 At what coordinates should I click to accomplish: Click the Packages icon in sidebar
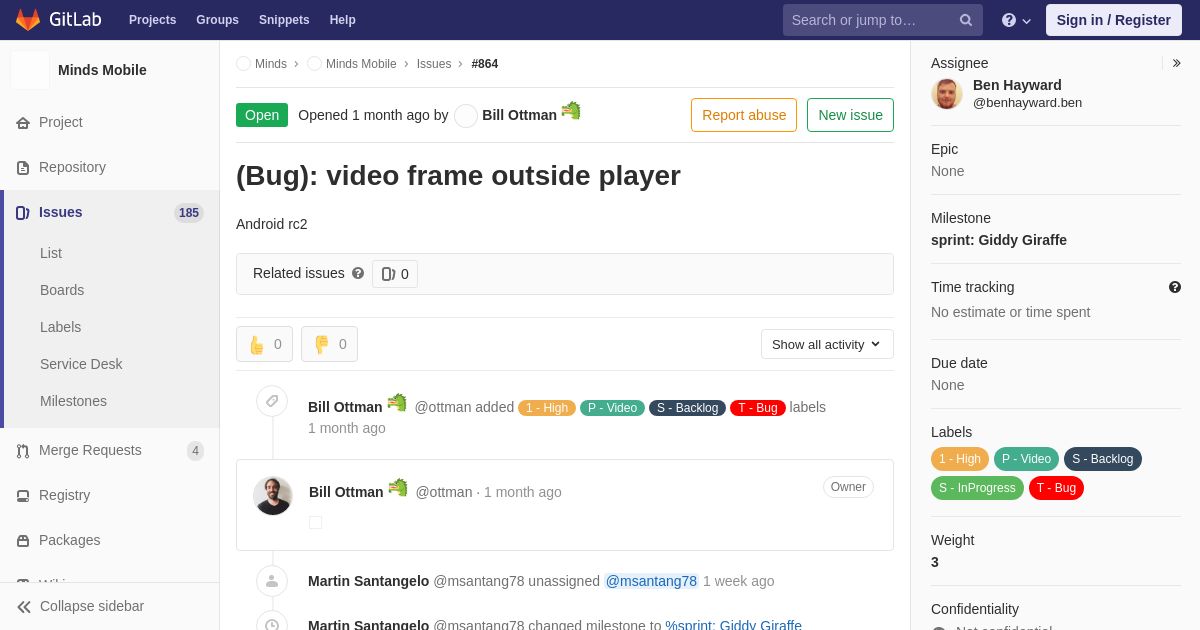click(x=23, y=541)
